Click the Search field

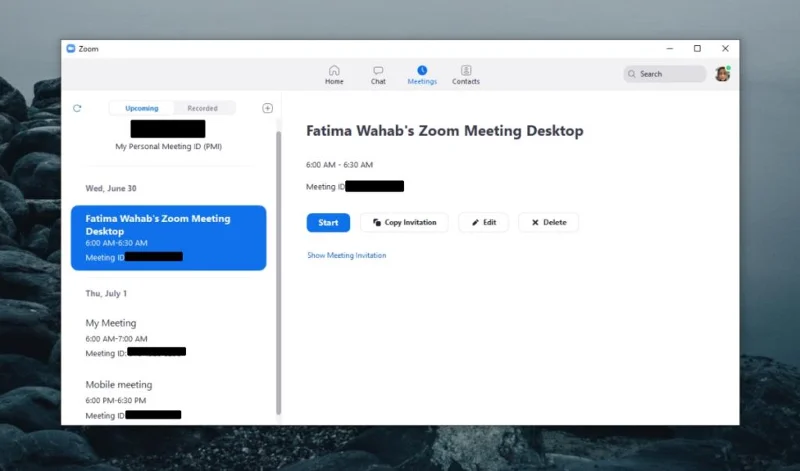[x=664, y=74]
